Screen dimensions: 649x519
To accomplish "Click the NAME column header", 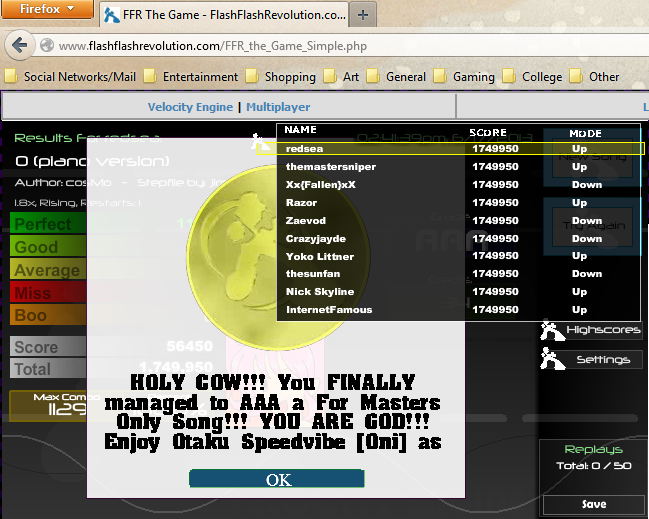I will click(x=300, y=130).
